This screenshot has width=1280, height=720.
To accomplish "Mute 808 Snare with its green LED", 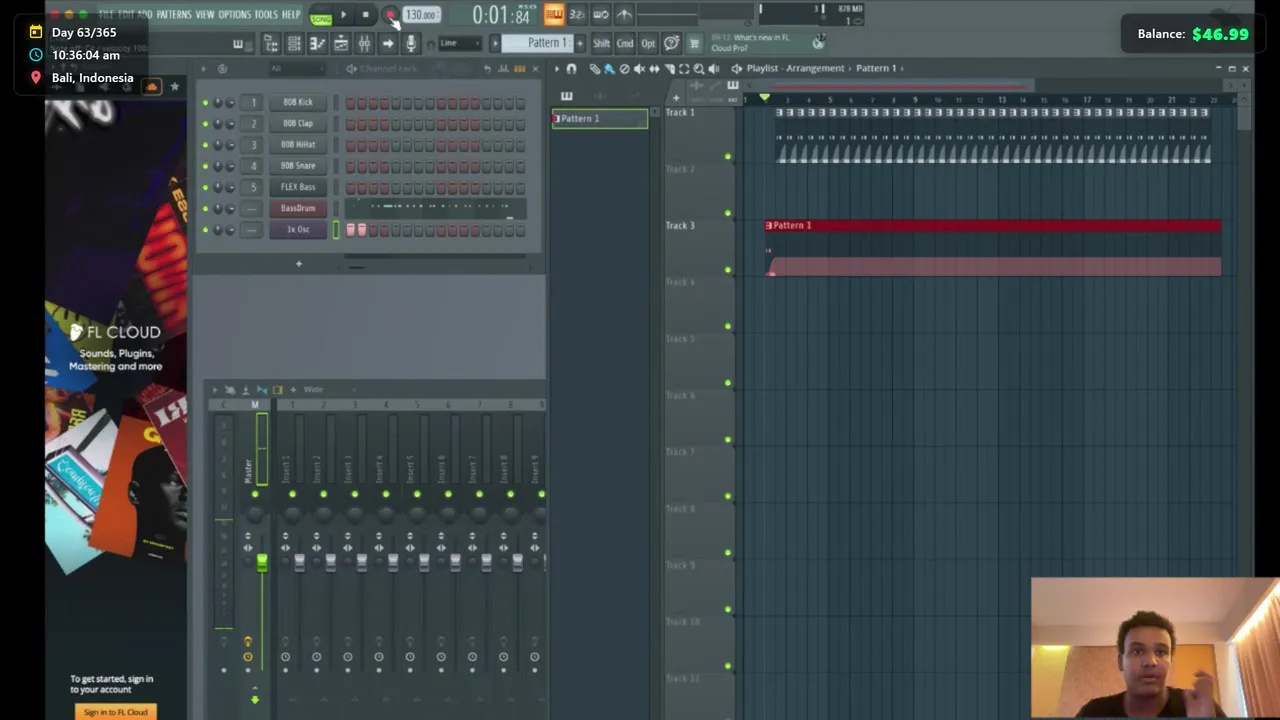I will tap(205, 165).
